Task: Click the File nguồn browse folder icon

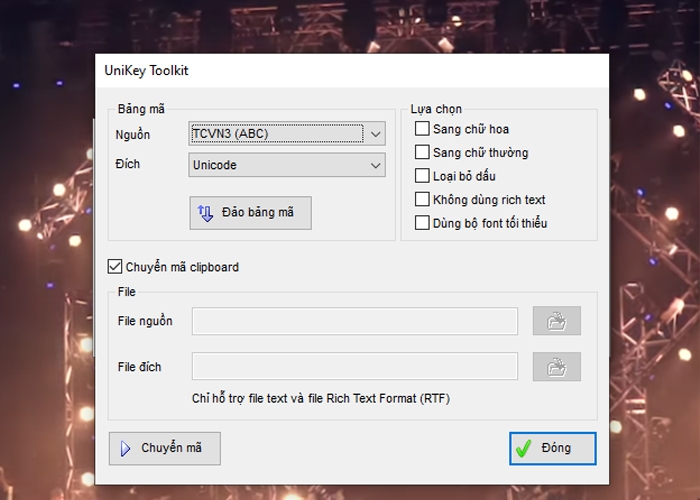Action: point(557,321)
